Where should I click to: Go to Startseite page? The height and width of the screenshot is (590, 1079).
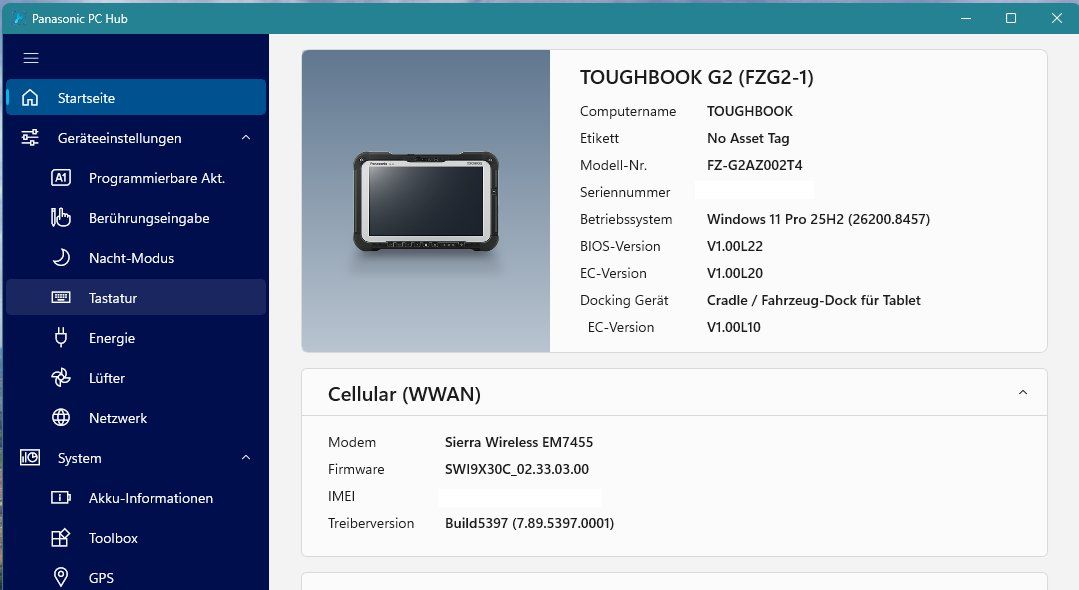click(136, 98)
